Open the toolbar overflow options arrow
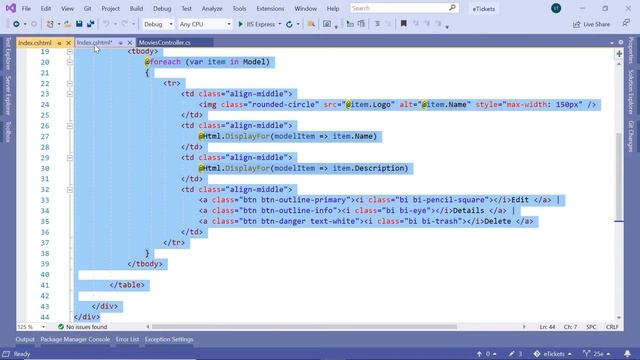 pos(447,27)
